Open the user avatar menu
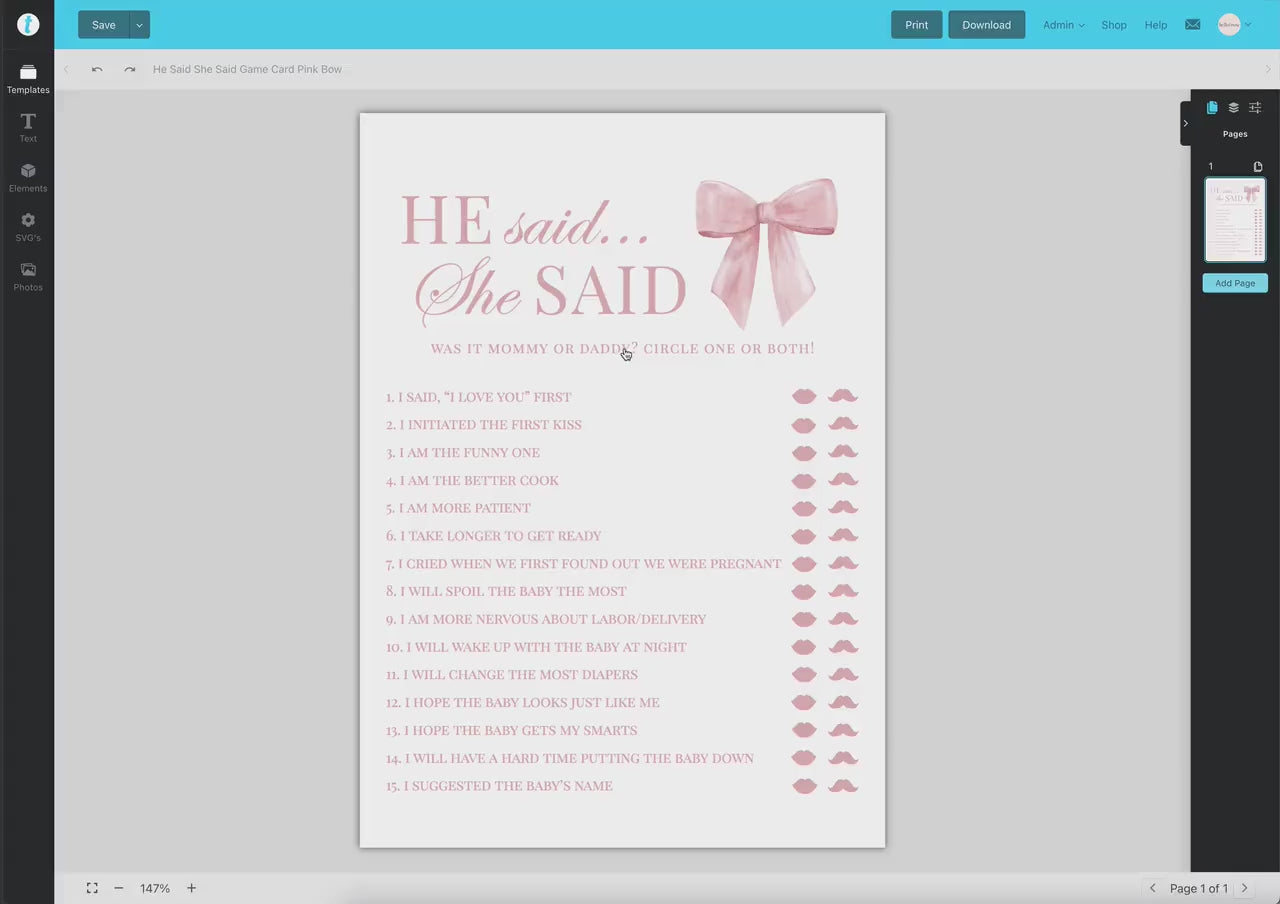Screen dimensions: 1280x904 pos(1234,25)
